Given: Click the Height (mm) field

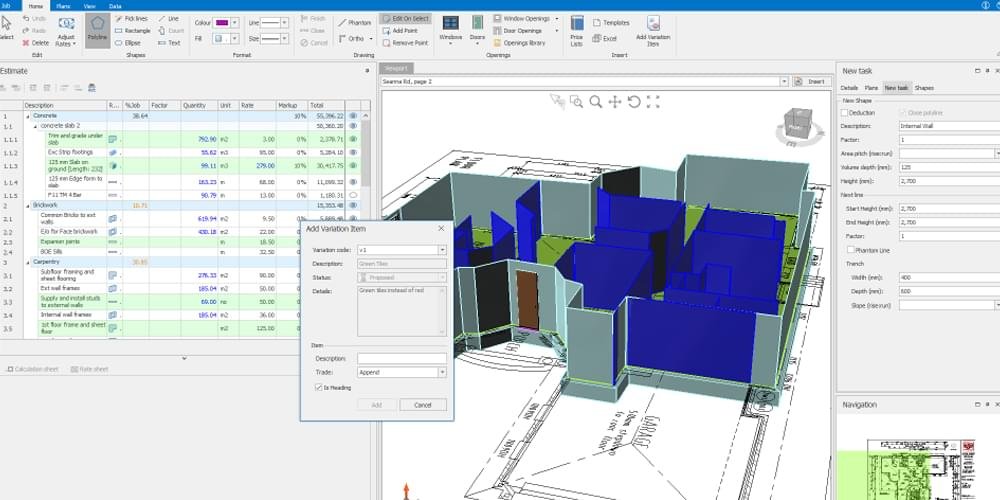Looking at the screenshot, I should 949,181.
